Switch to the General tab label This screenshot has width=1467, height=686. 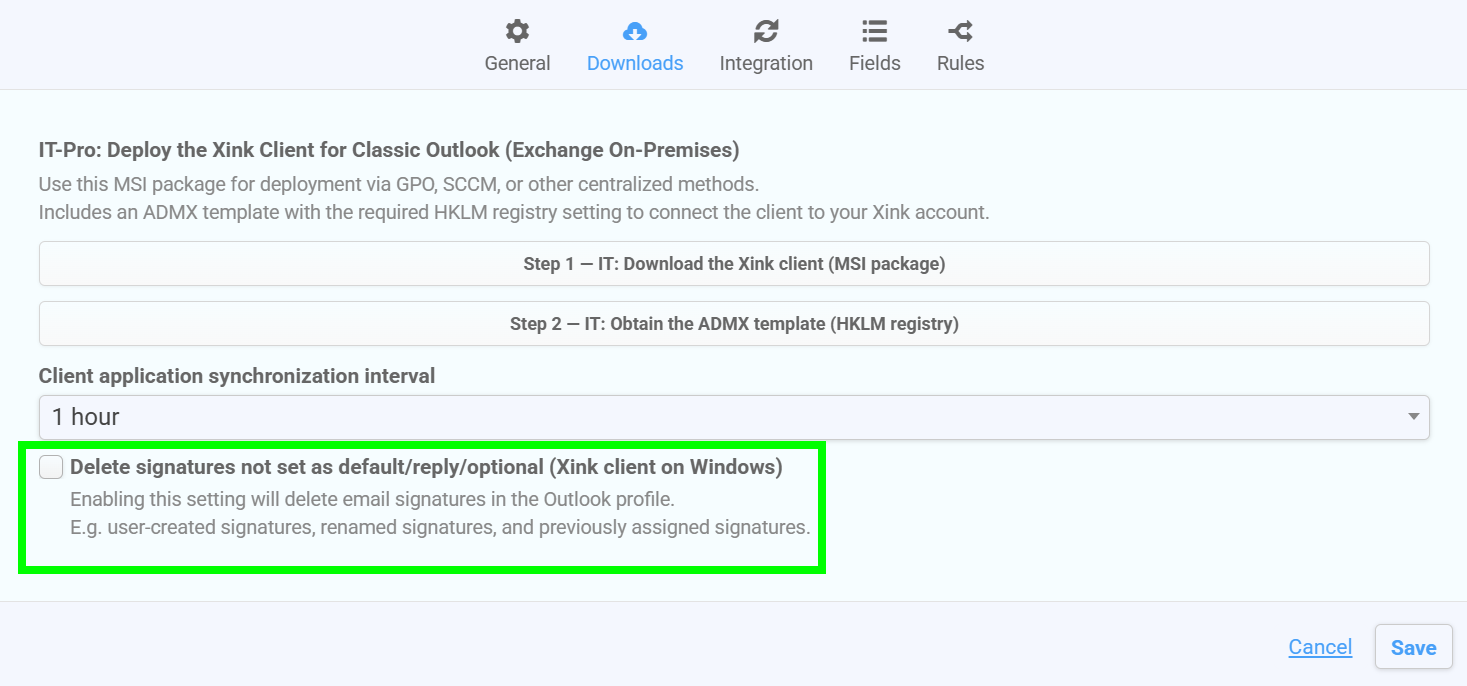[518, 63]
